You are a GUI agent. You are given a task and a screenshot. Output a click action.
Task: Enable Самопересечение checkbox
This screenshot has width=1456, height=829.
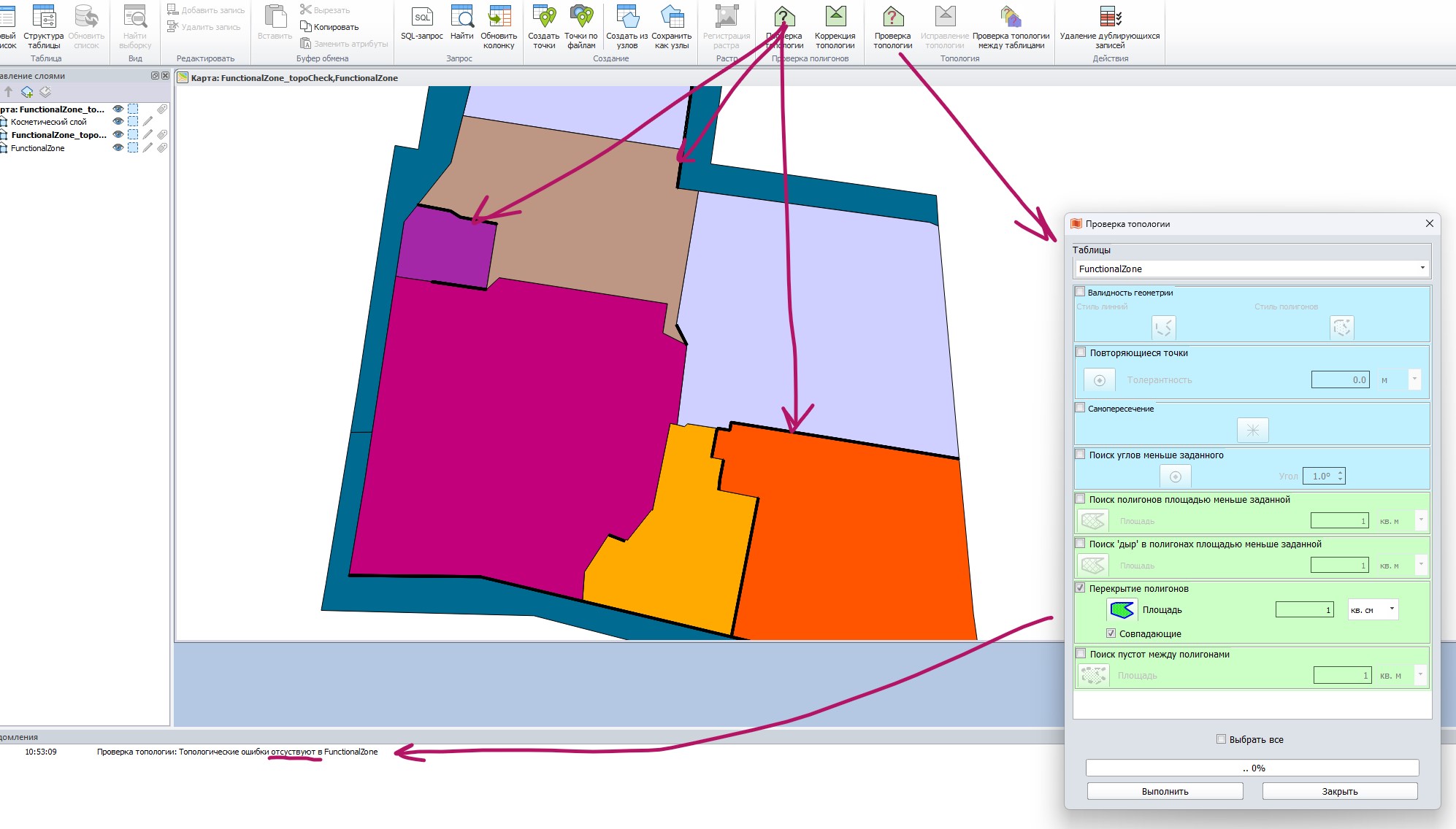pos(1080,408)
